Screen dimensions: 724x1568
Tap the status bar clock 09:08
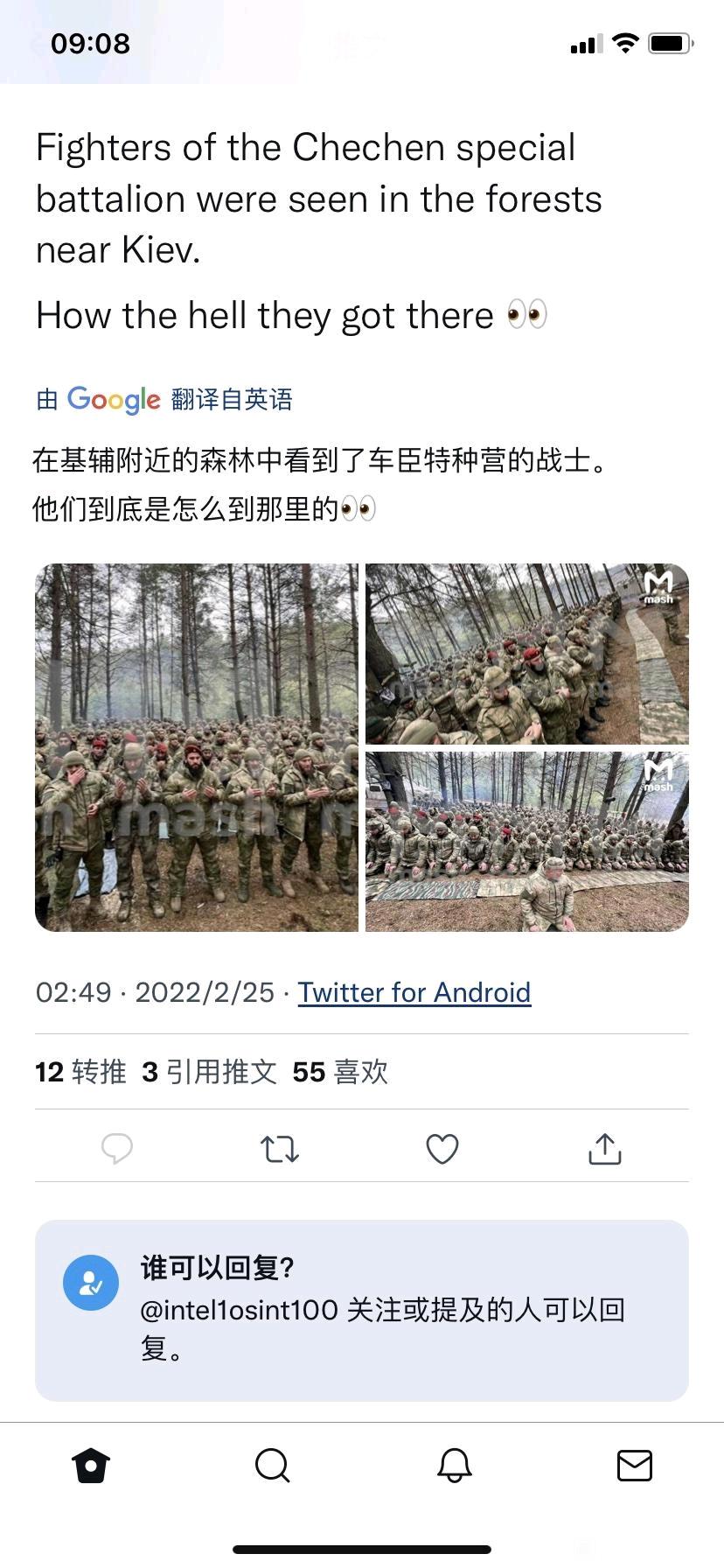pyautogui.click(x=90, y=43)
